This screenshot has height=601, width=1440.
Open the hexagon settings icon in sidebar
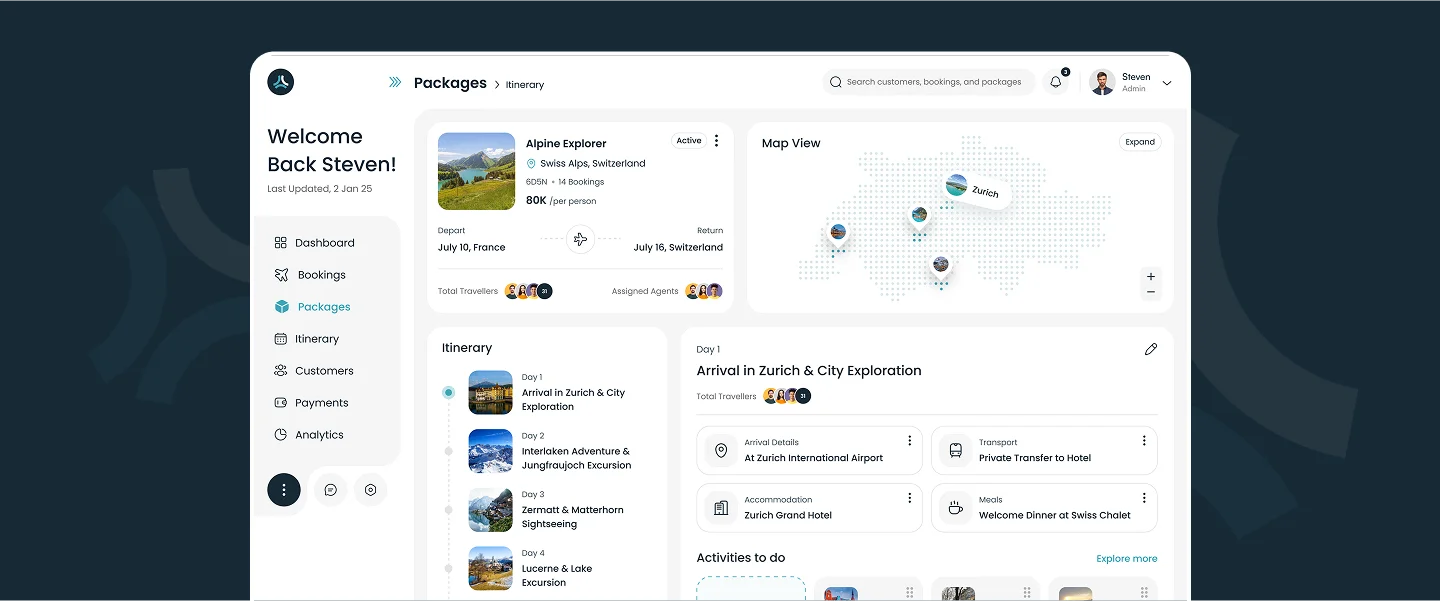coord(370,490)
